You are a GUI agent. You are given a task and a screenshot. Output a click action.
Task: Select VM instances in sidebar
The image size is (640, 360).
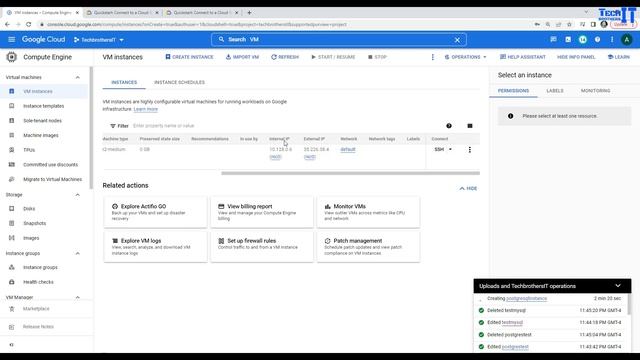click(44, 91)
